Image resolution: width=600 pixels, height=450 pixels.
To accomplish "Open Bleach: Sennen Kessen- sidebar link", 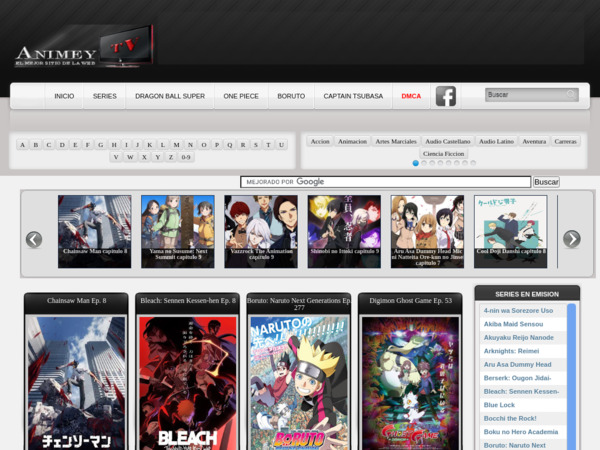I will pyautogui.click(x=521, y=391).
